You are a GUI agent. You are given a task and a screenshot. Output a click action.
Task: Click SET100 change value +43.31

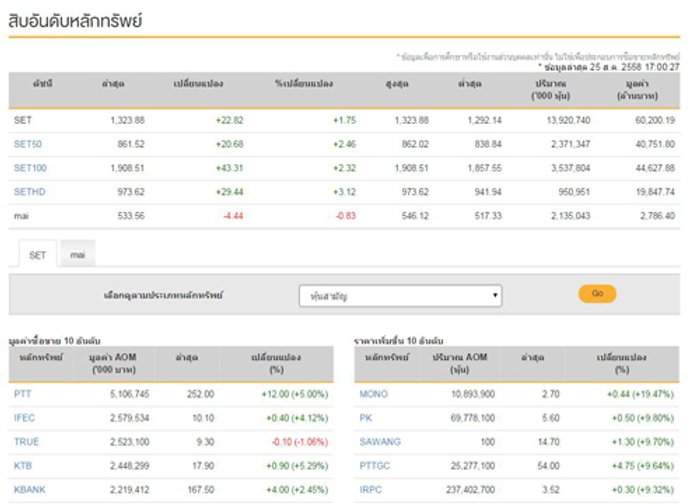coord(229,168)
